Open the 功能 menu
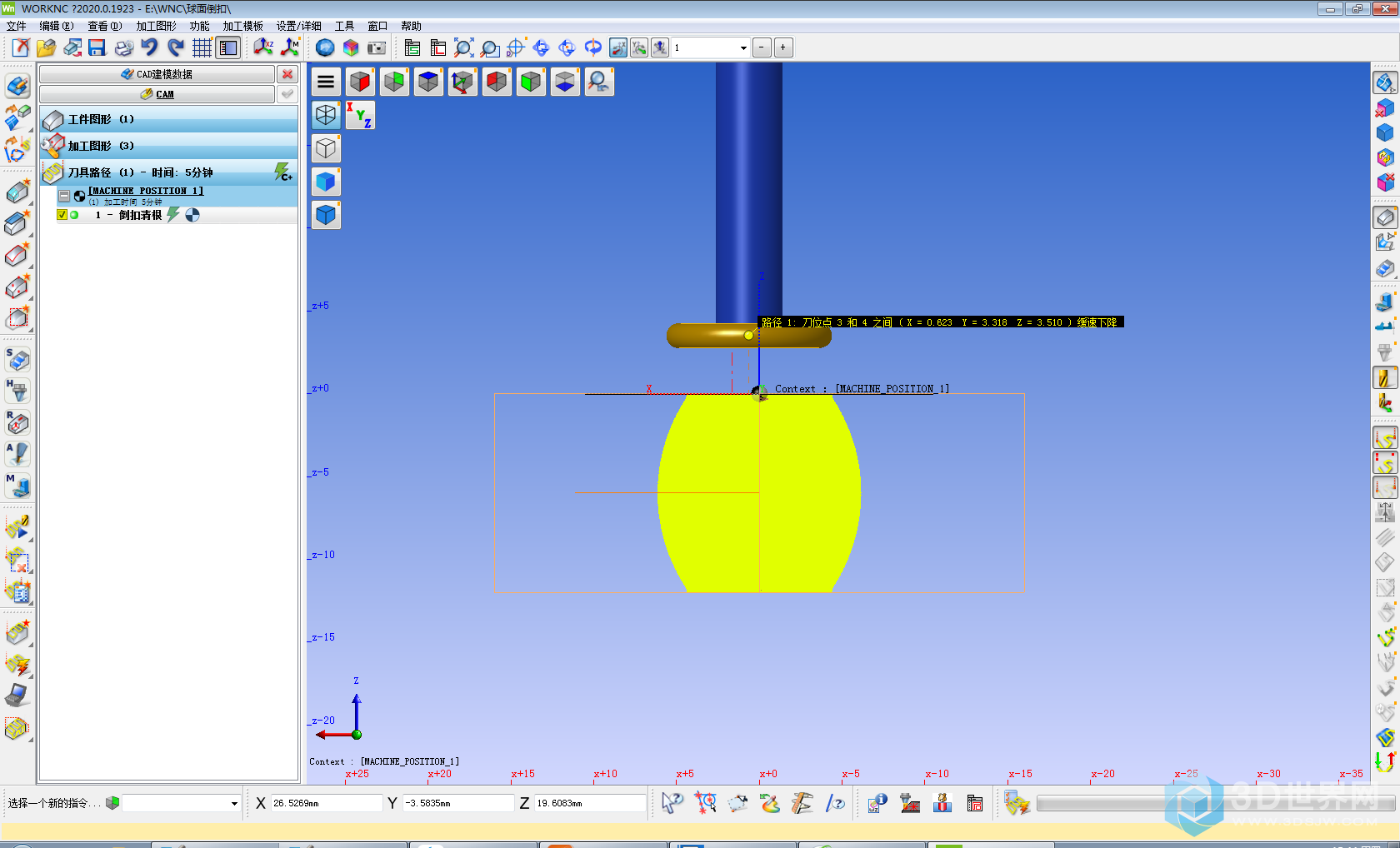Viewport: 1400px width, 848px height. click(x=200, y=26)
